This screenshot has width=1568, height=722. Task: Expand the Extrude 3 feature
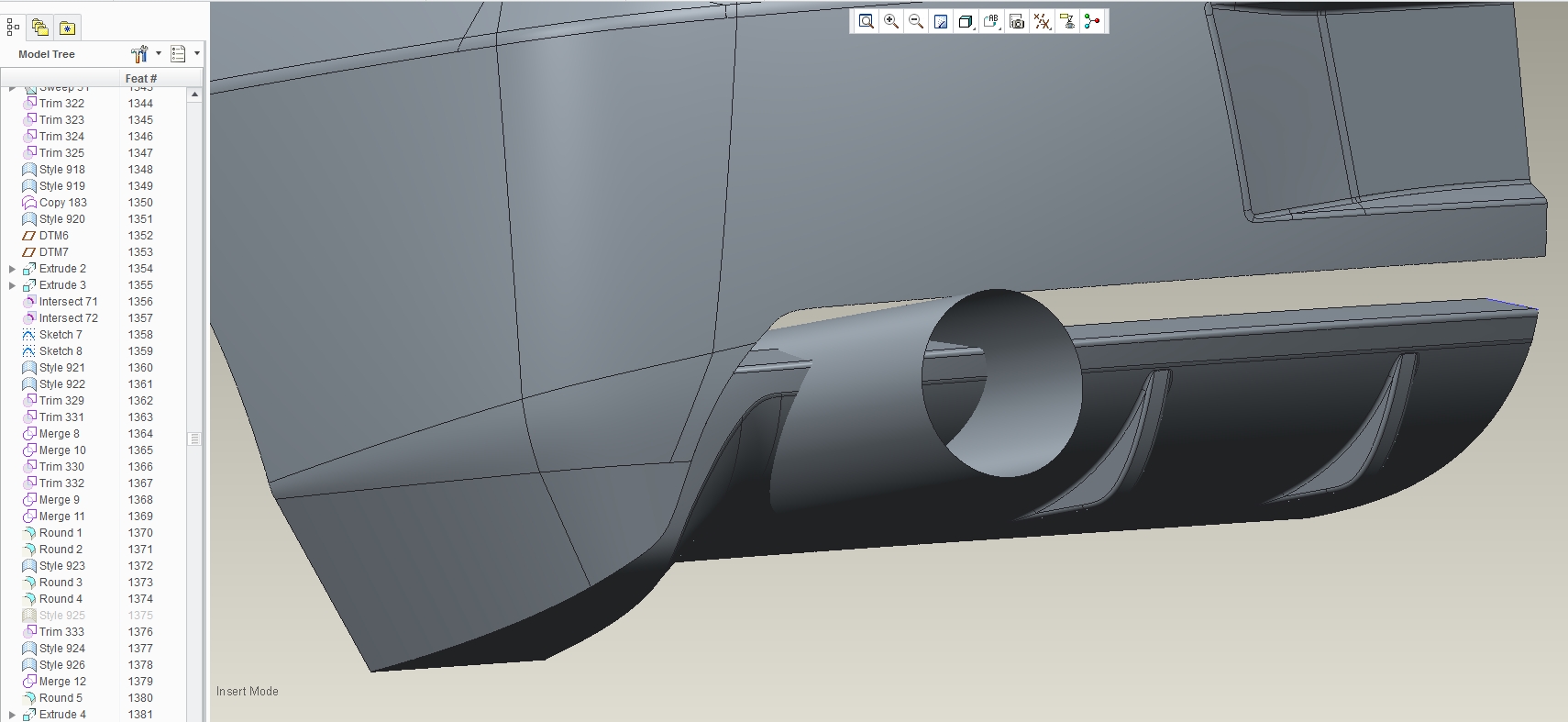12,285
